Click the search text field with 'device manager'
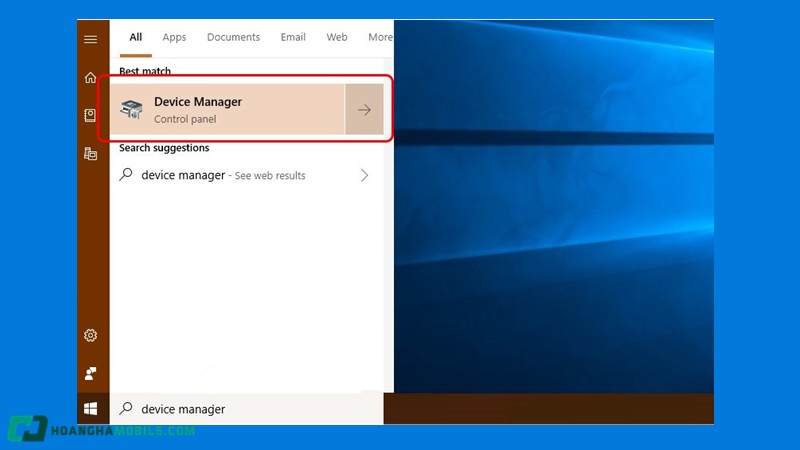Screen dimensions: 800x450 pos(250,409)
